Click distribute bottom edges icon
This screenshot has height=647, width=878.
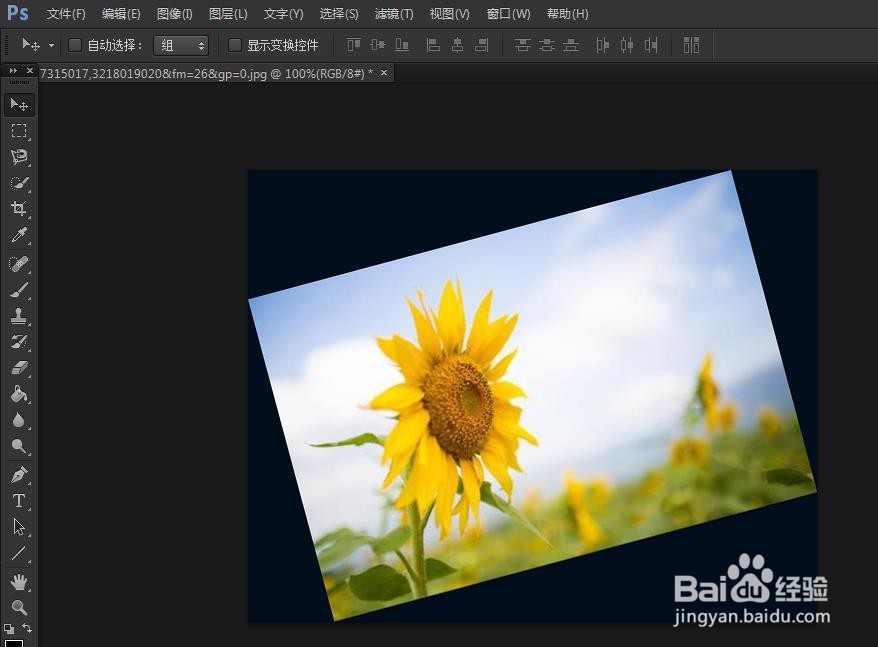pos(571,45)
